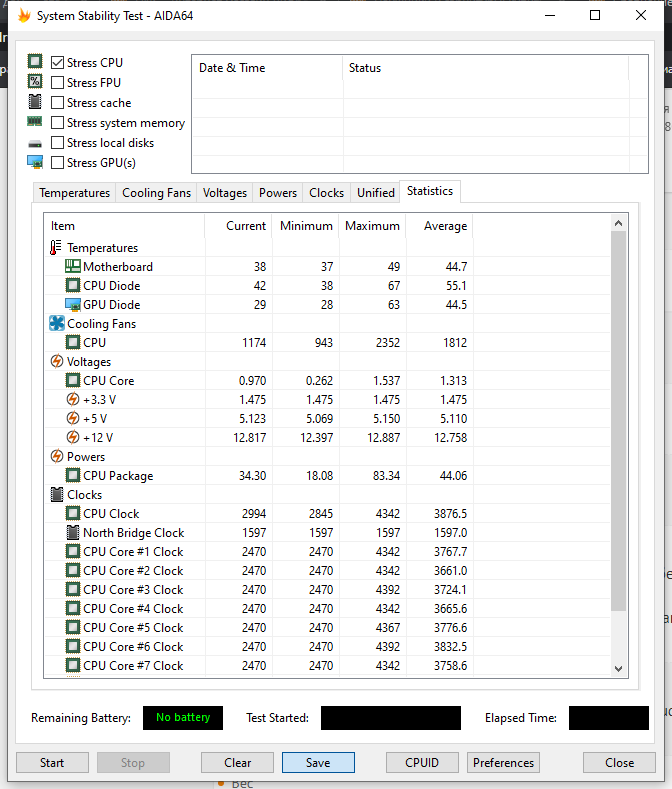672x789 pixels.
Task: Click the CPU Core voltage row icon
Action: click(x=73, y=380)
